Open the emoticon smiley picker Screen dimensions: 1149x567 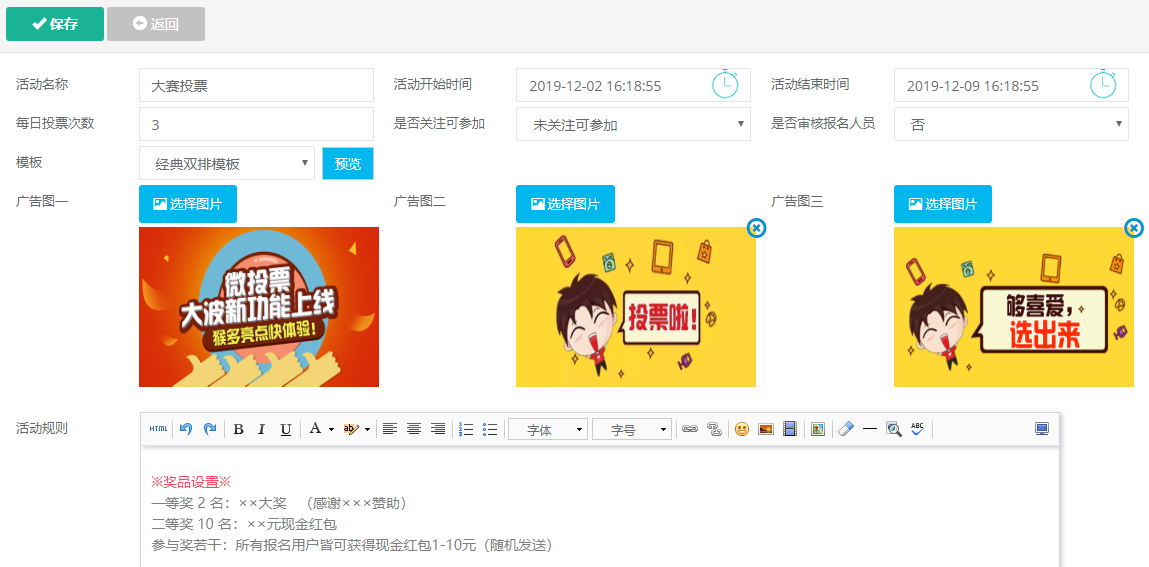click(x=742, y=429)
